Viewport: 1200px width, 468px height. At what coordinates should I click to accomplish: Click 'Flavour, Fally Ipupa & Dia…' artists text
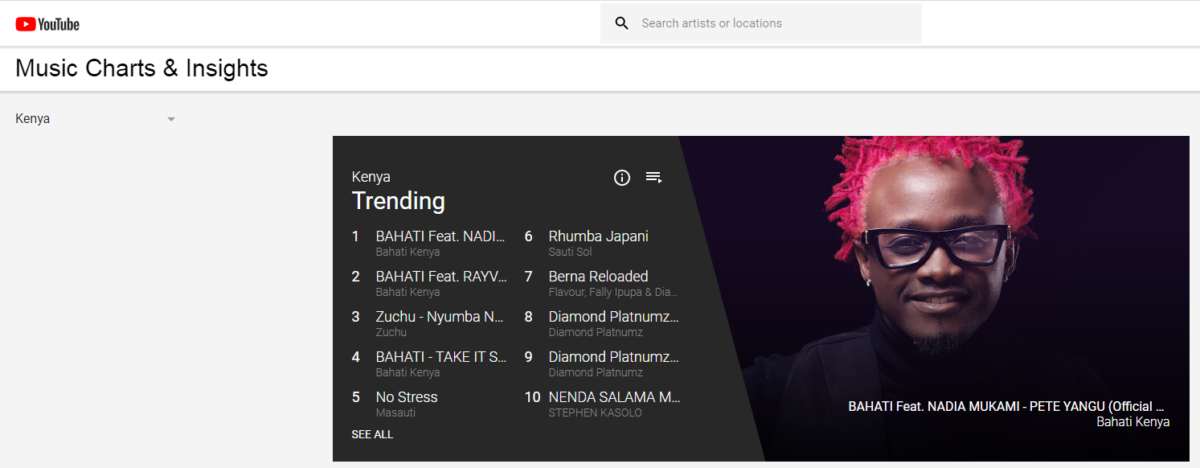point(613,292)
